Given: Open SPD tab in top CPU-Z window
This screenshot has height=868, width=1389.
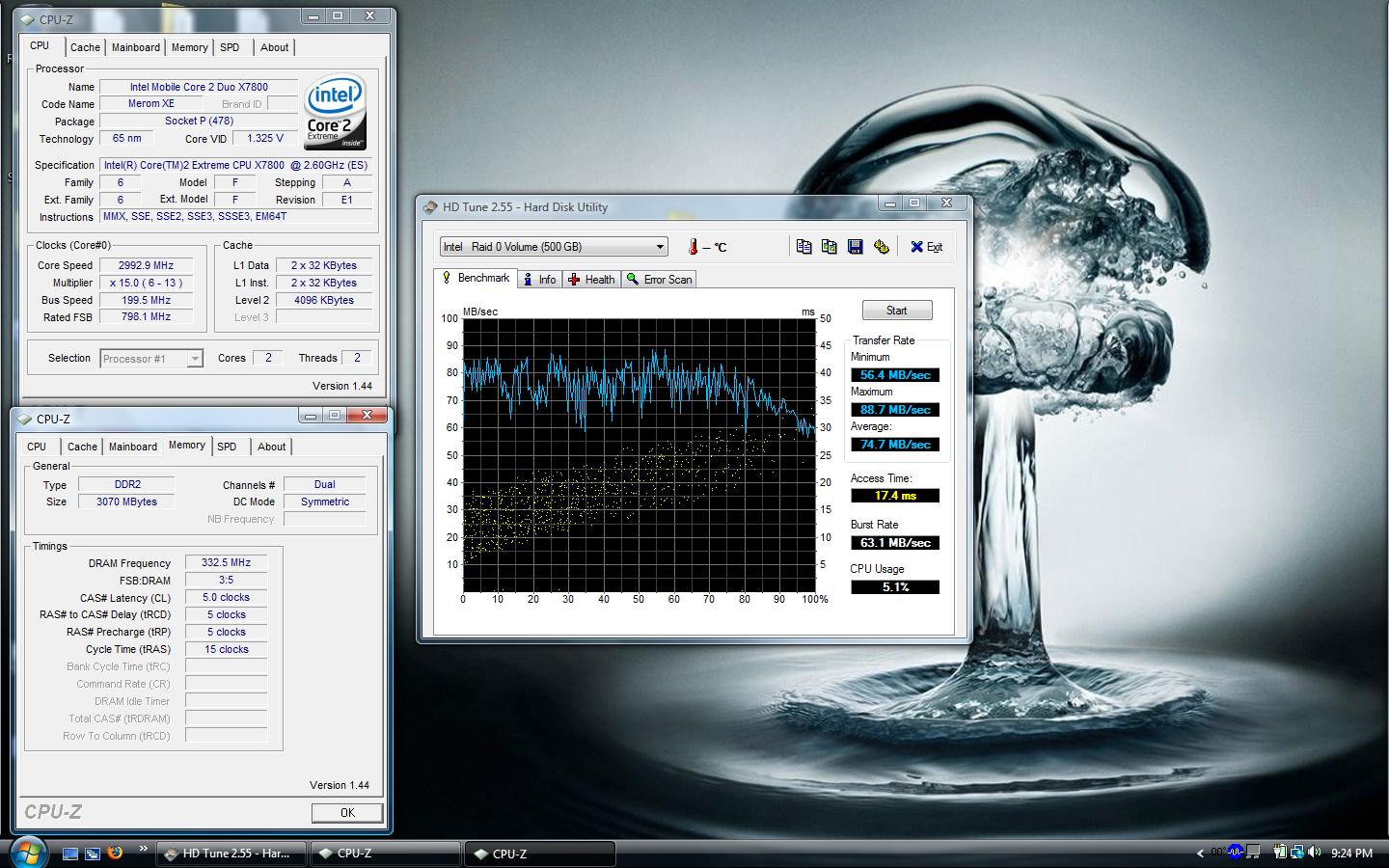Looking at the screenshot, I should click(x=230, y=47).
